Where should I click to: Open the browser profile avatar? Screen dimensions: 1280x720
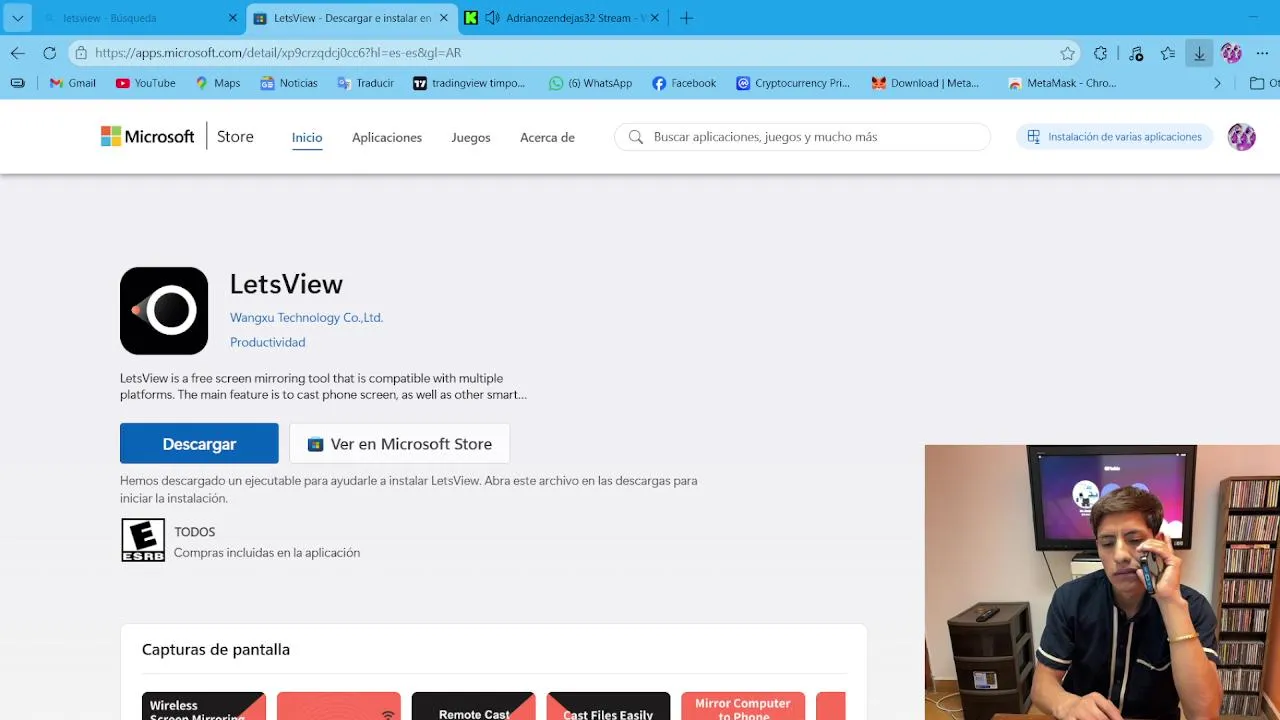click(1231, 53)
